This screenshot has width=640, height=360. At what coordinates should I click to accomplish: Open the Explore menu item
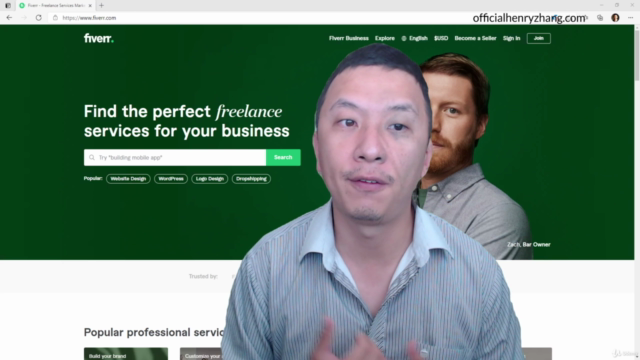385,38
